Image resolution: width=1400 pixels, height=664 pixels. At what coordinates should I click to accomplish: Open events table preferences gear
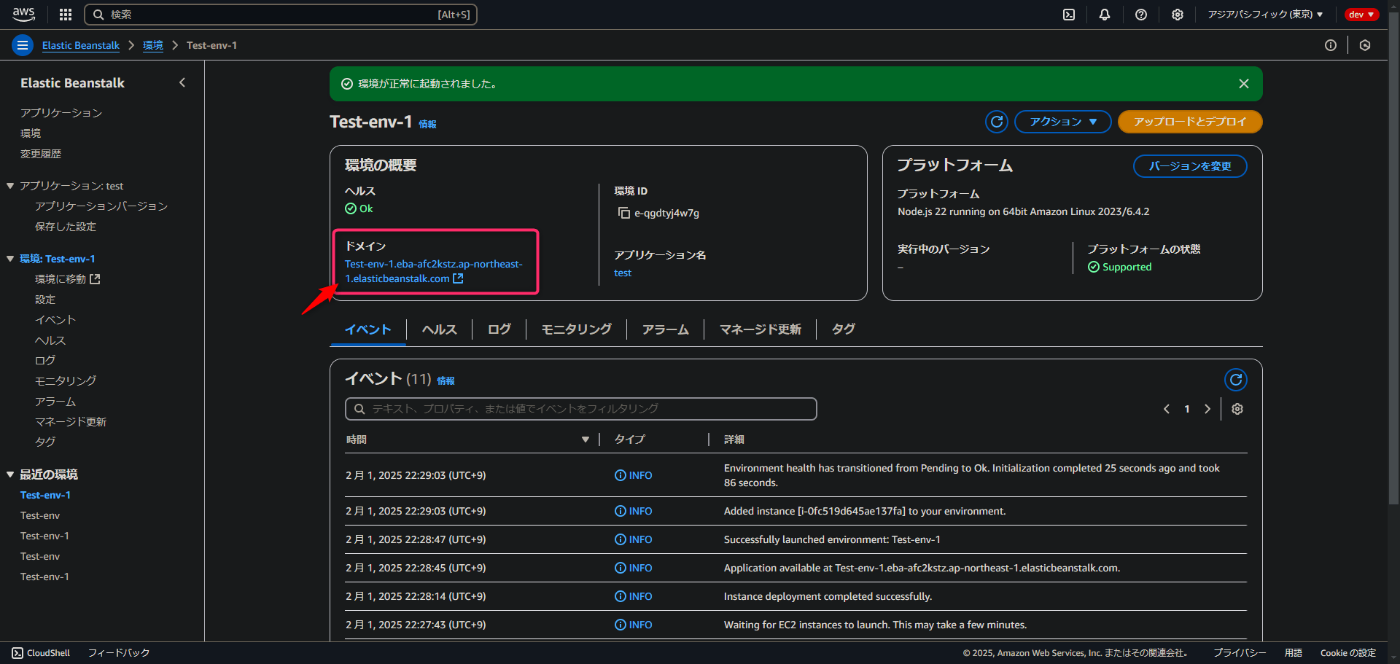tap(1237, 409)
